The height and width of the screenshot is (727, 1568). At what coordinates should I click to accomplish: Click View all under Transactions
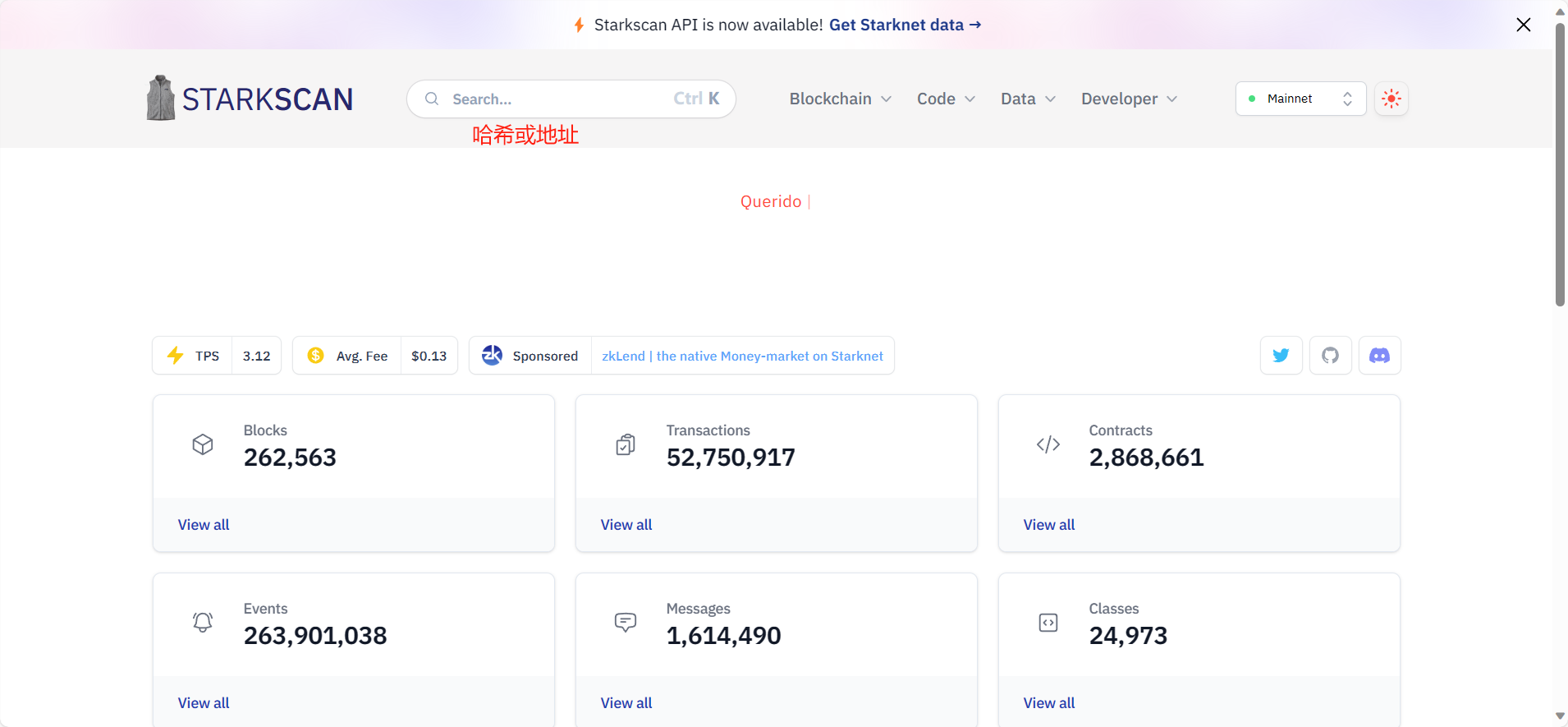(x=626, y=525)
